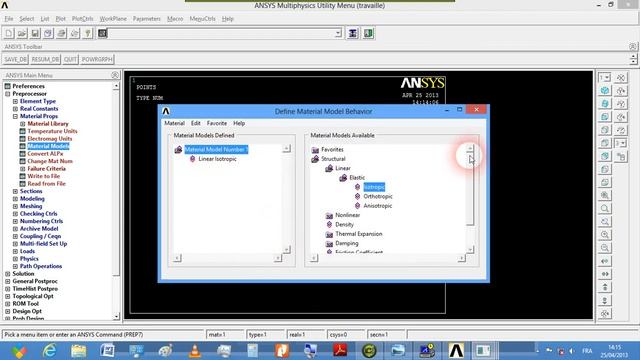The image size is (640, 360).
Task: Click the New Analysis toolbar icon
Action: tap(9, 33)
